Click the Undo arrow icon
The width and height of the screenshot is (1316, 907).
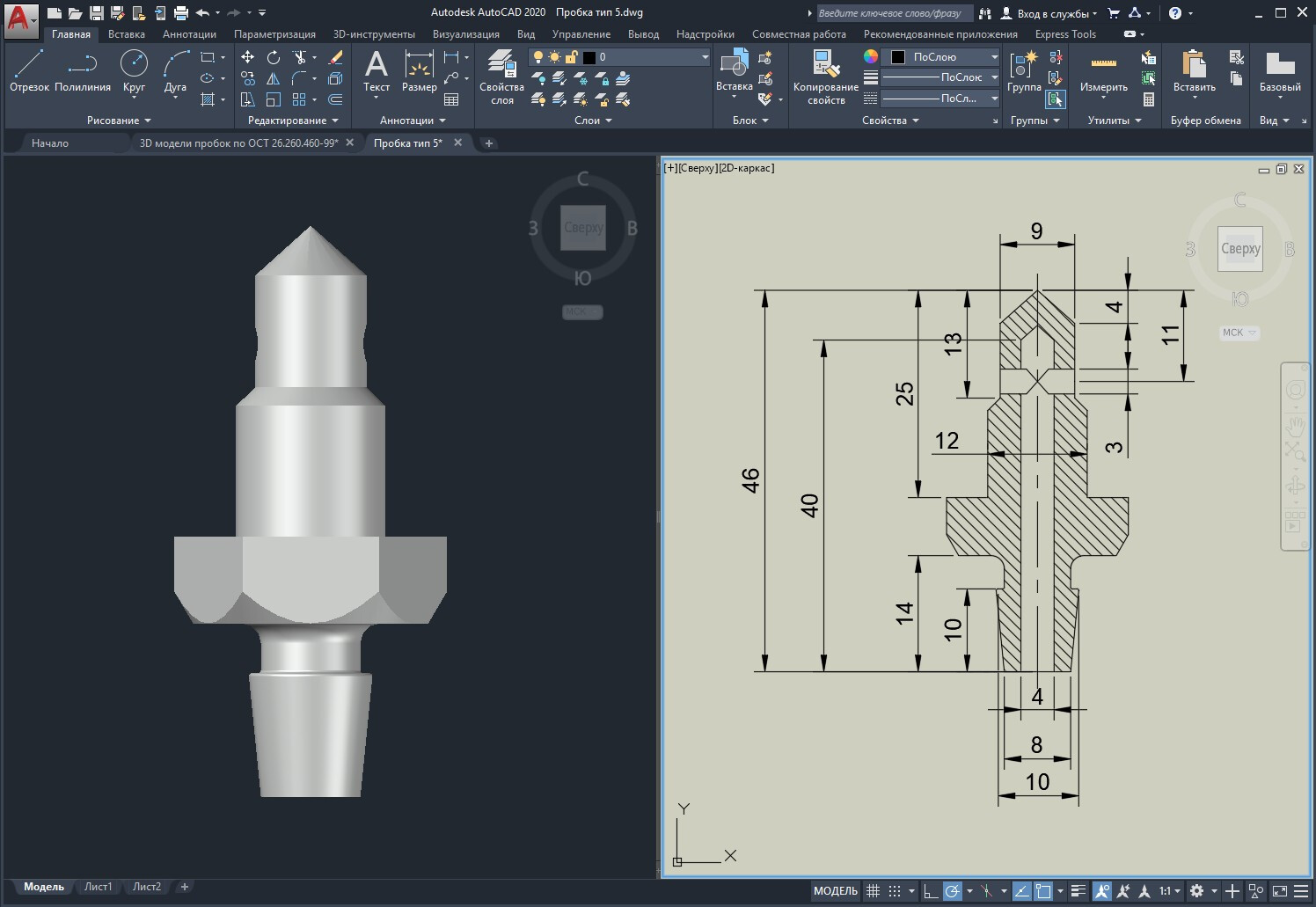pos(202,13)
